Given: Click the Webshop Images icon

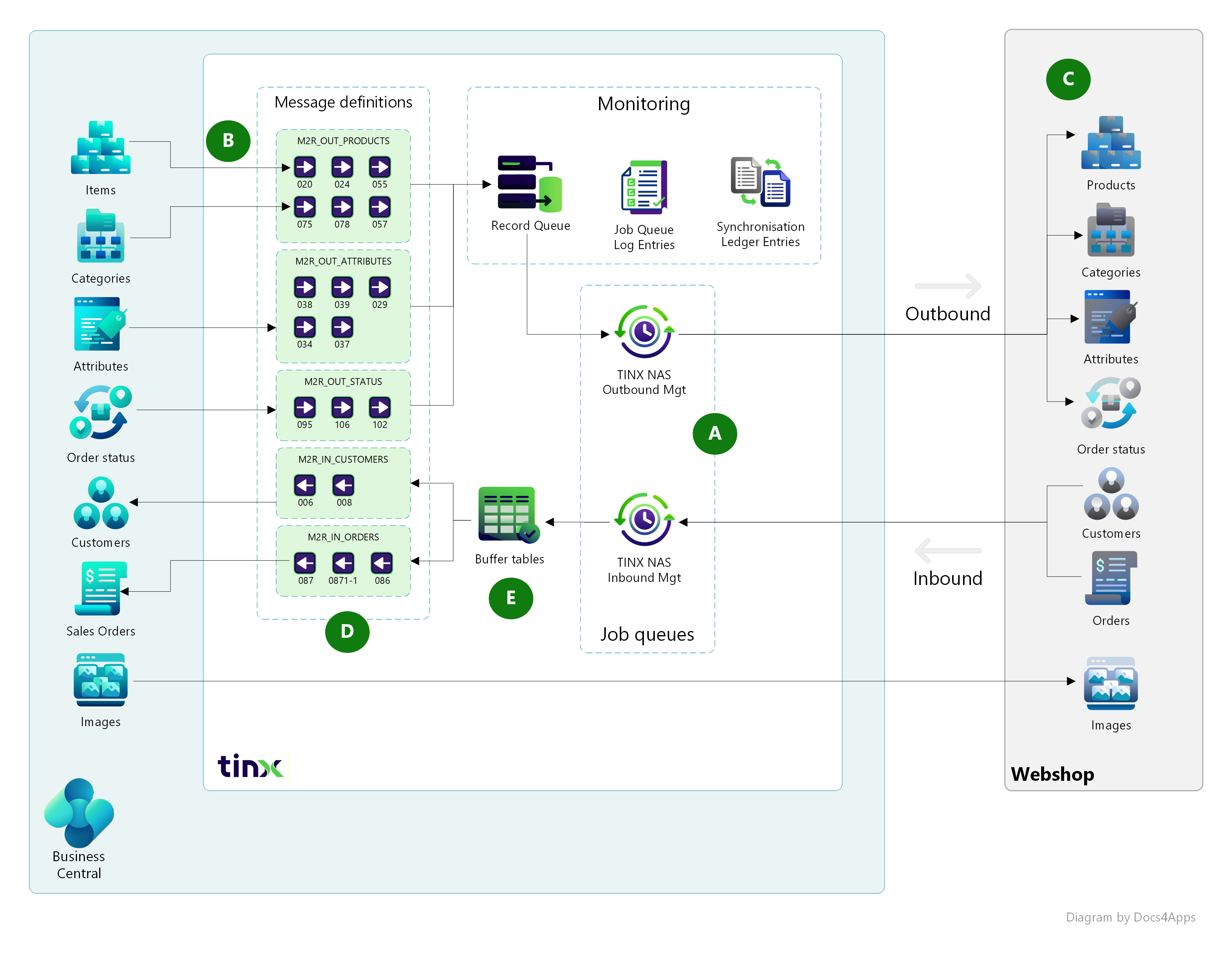Looking at the screenshot, I should tap(1111, 683).
